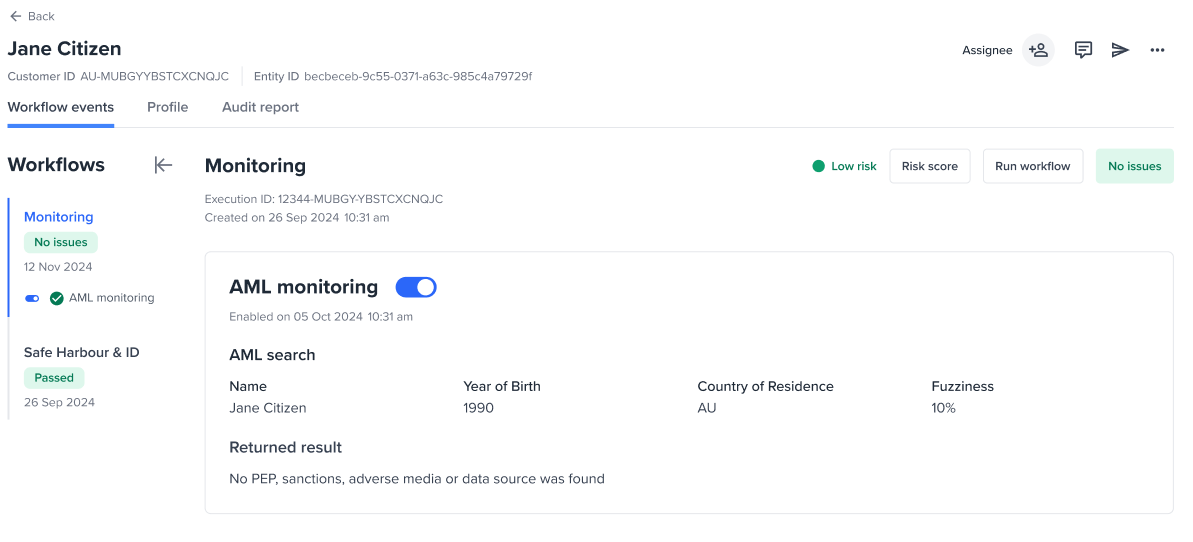Click the Risk score button
The width and height of the screenshot is (1193, 542).
tap(929, 166)
